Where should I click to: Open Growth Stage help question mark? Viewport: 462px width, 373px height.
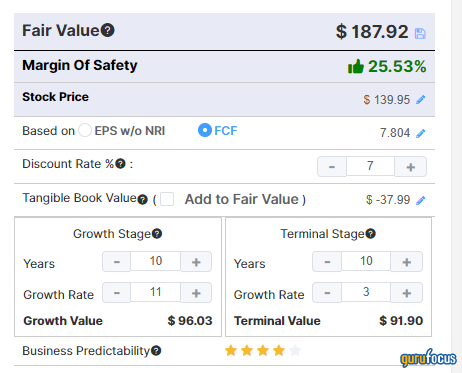[x=157, y=234]
